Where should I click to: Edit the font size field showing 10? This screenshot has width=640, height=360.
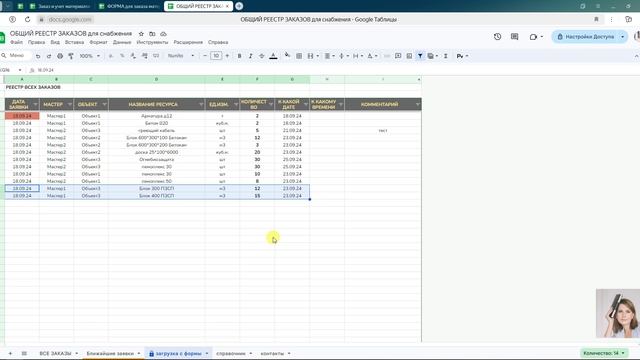(216, 56)
